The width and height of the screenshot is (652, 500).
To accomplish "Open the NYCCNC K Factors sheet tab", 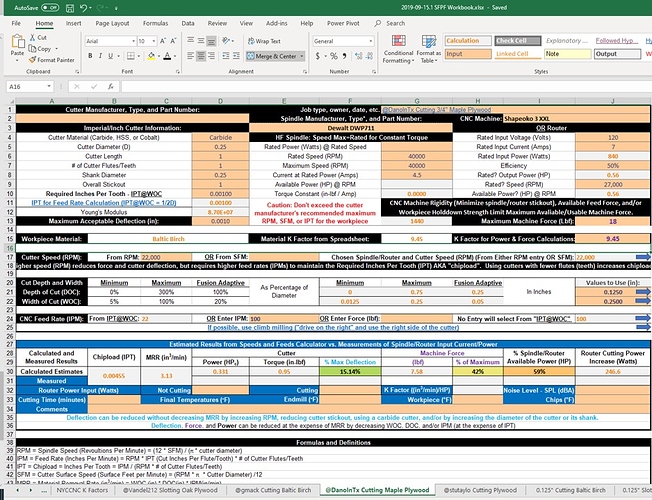I will click(x=82, y=490).
